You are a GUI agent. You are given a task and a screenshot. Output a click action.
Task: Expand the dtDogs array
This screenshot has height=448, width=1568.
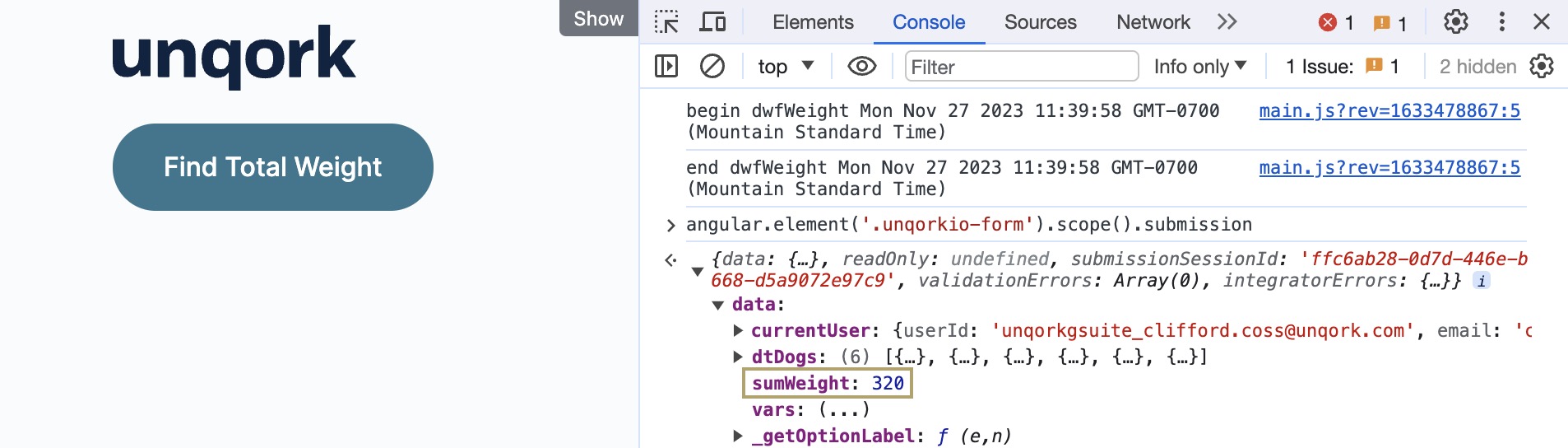pos(738,357)
